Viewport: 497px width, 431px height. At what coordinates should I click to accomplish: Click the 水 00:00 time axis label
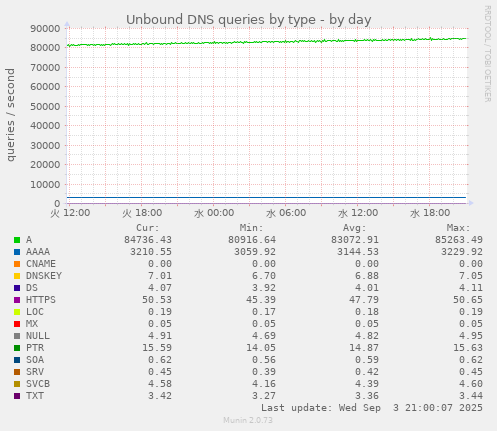(214, 213)
